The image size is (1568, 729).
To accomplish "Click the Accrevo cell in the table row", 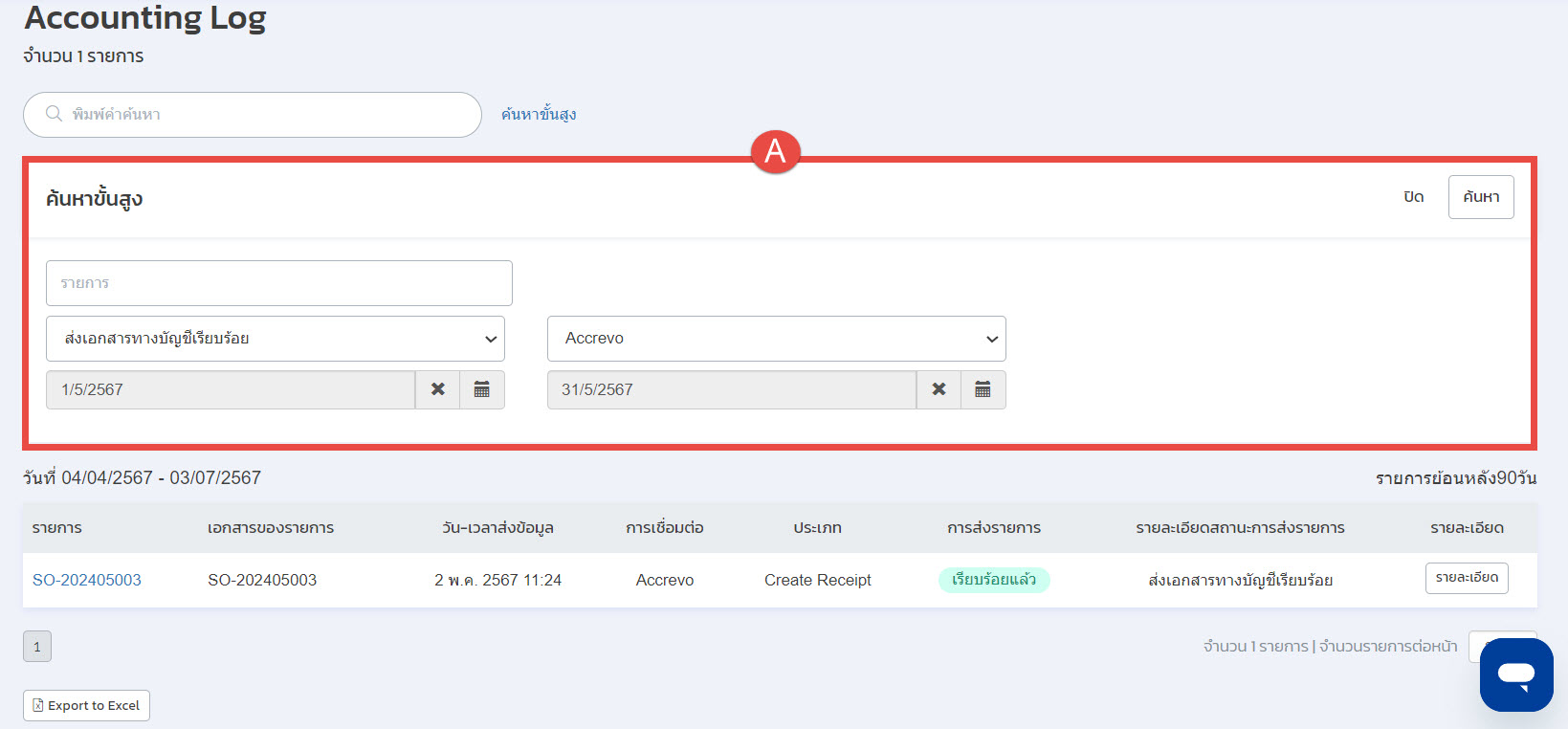I will (x=665, y=580).
